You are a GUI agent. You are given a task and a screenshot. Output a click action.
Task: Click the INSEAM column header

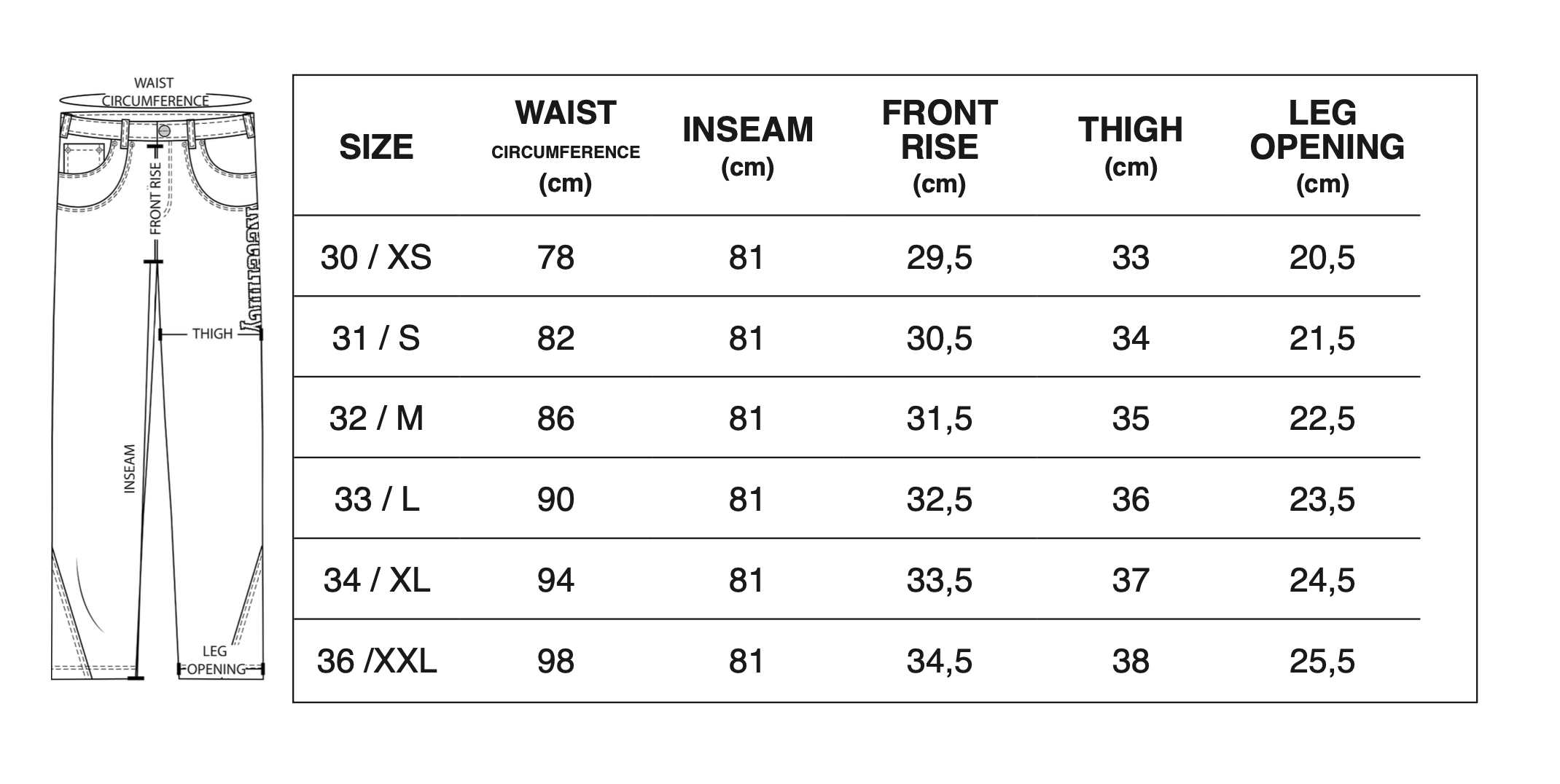click(747, 146)
